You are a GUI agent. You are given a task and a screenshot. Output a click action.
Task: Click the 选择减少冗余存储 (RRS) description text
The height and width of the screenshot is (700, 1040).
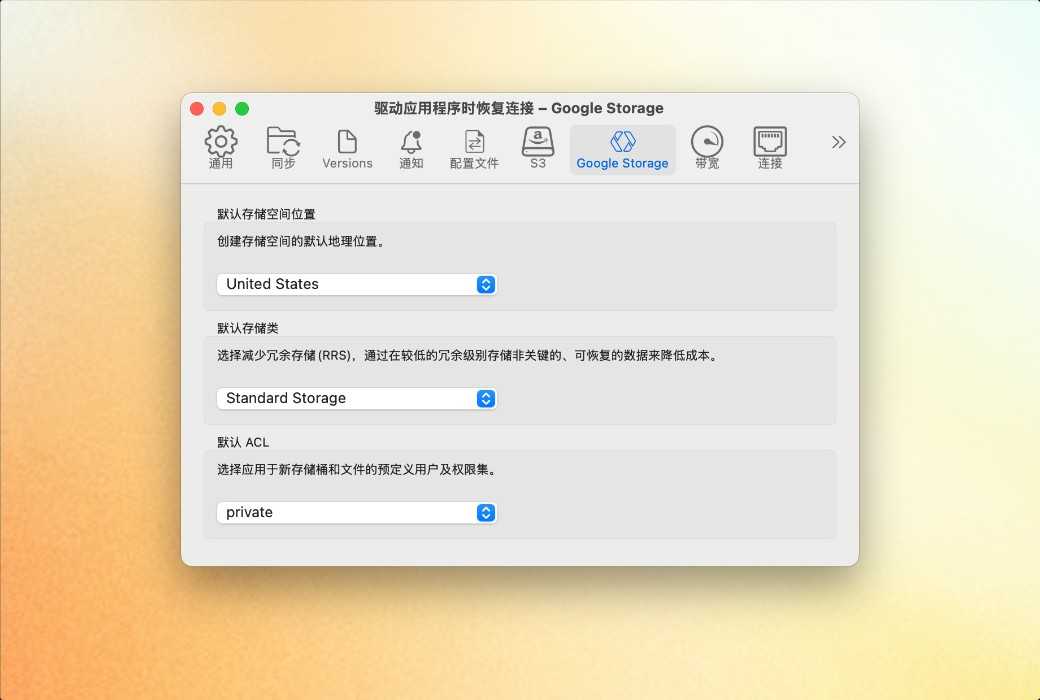click(x=468, y=356)
